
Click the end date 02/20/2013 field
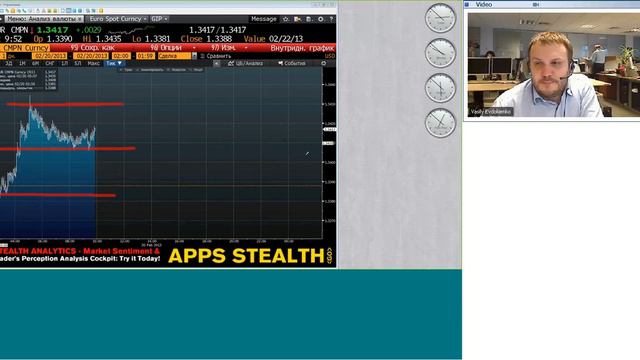[x=91, y=56]
